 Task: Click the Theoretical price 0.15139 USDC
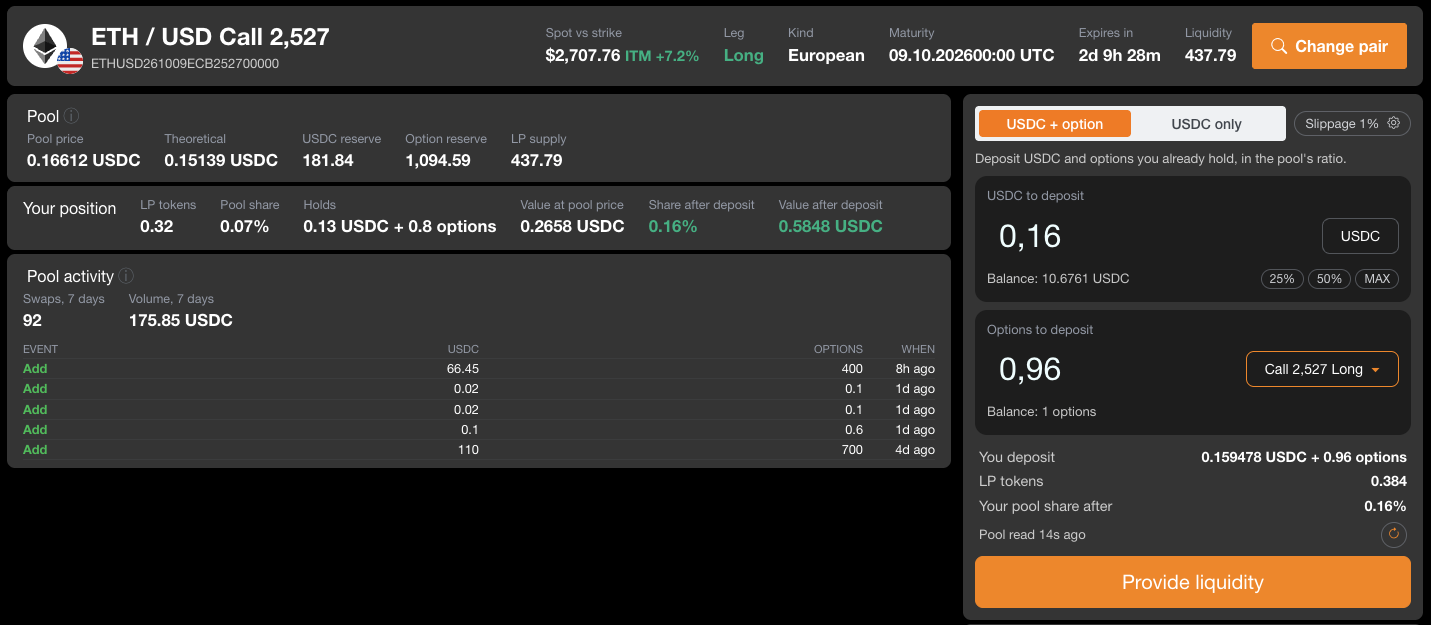(x=221, y=160)
